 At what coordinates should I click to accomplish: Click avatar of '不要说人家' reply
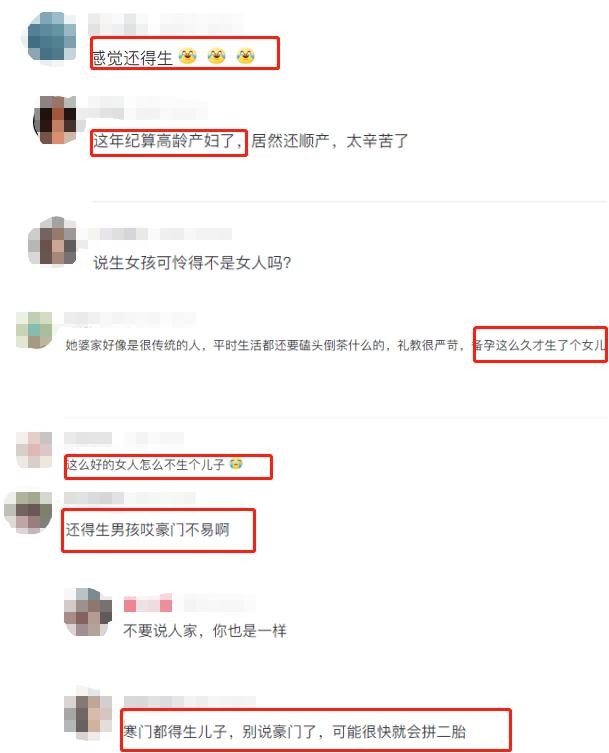tap(88, 611)
